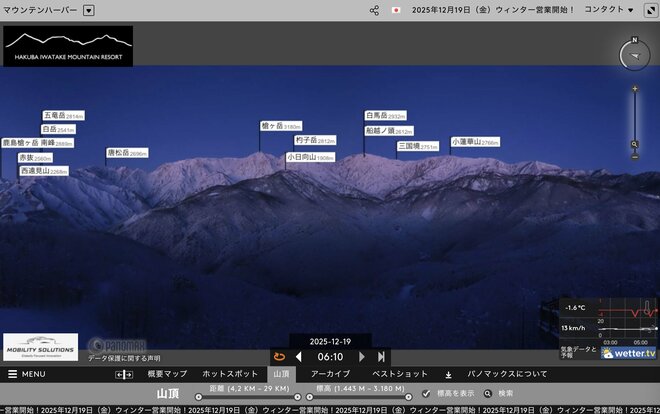Click the 2025-12-19 date display

[330, 342]
